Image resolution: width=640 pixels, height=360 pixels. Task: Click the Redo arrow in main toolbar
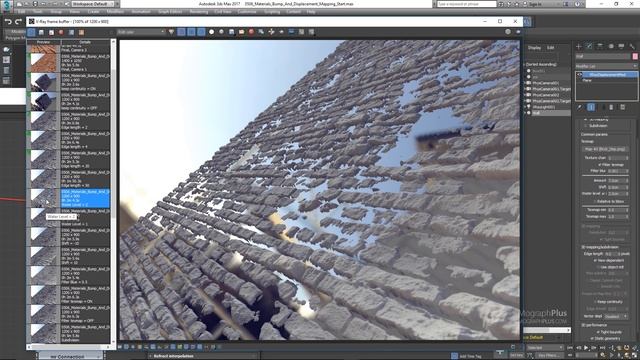click(x=18, y=22)
